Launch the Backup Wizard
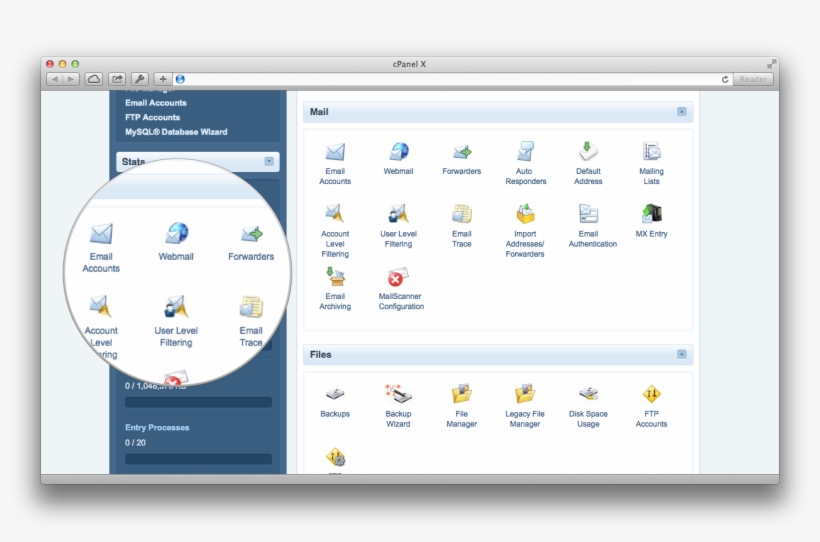The height and width of the screenshot is (542, 820). (x=398, y=405)
